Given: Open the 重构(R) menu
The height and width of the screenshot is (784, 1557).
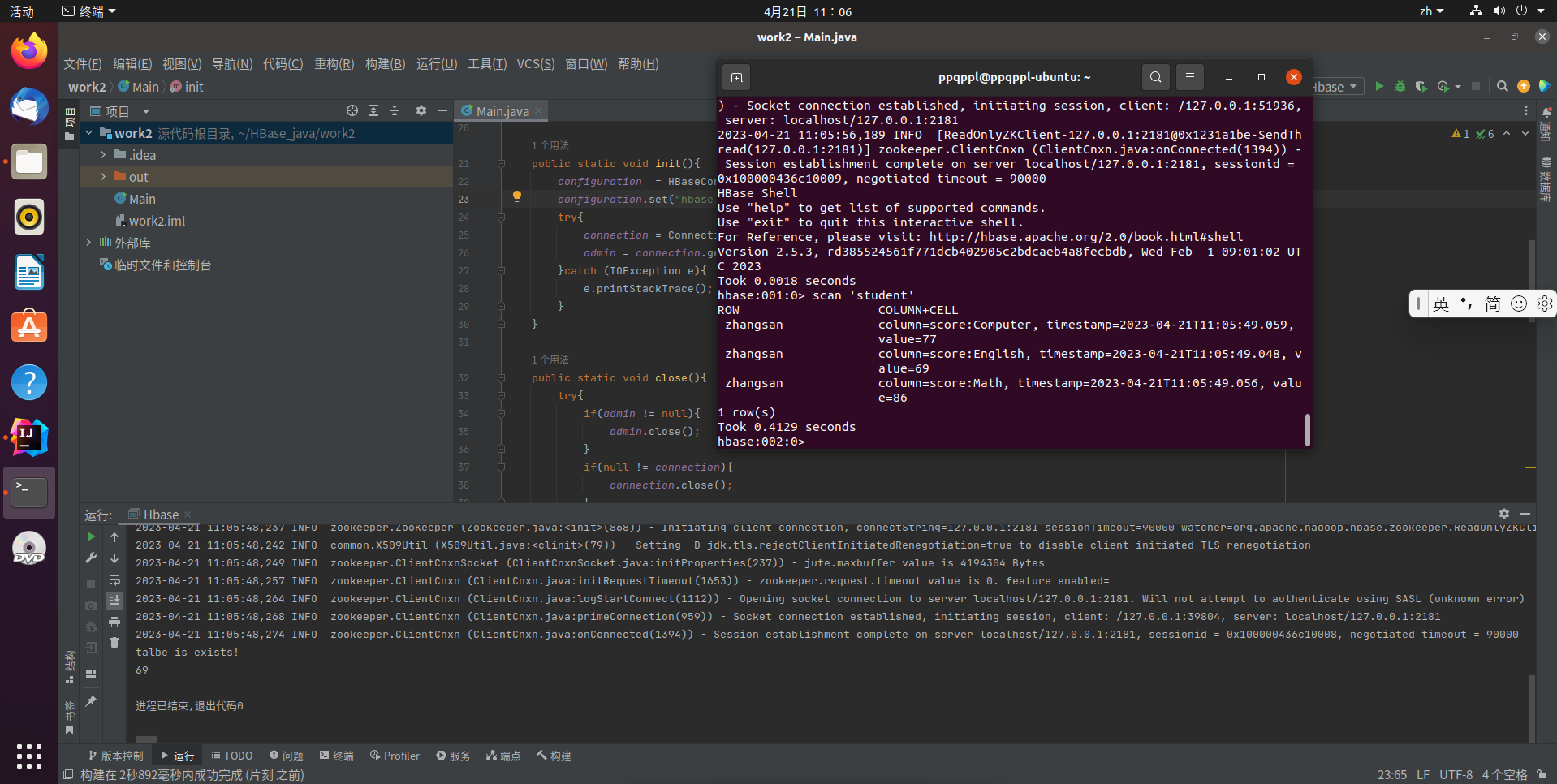Looking at the screenshot, I should [334, 64].
